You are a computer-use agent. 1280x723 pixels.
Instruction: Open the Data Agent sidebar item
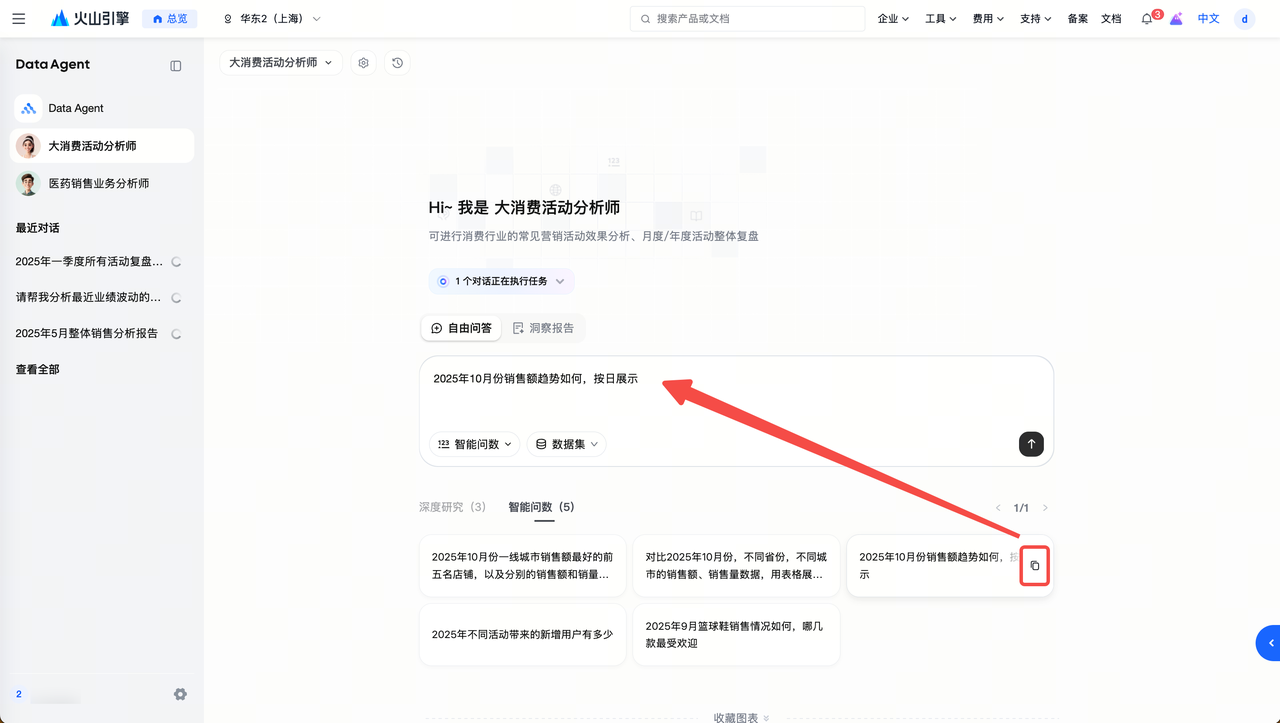(x=102, y=108)
